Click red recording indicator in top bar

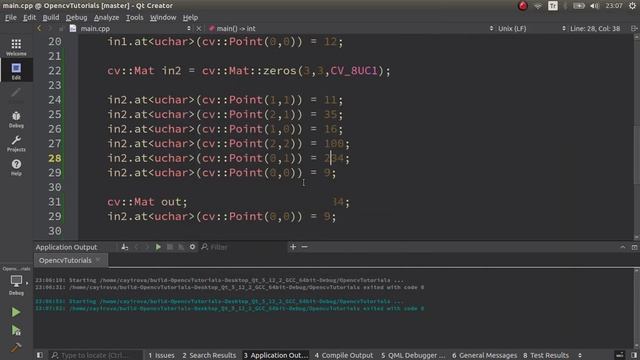pos(522,6)
